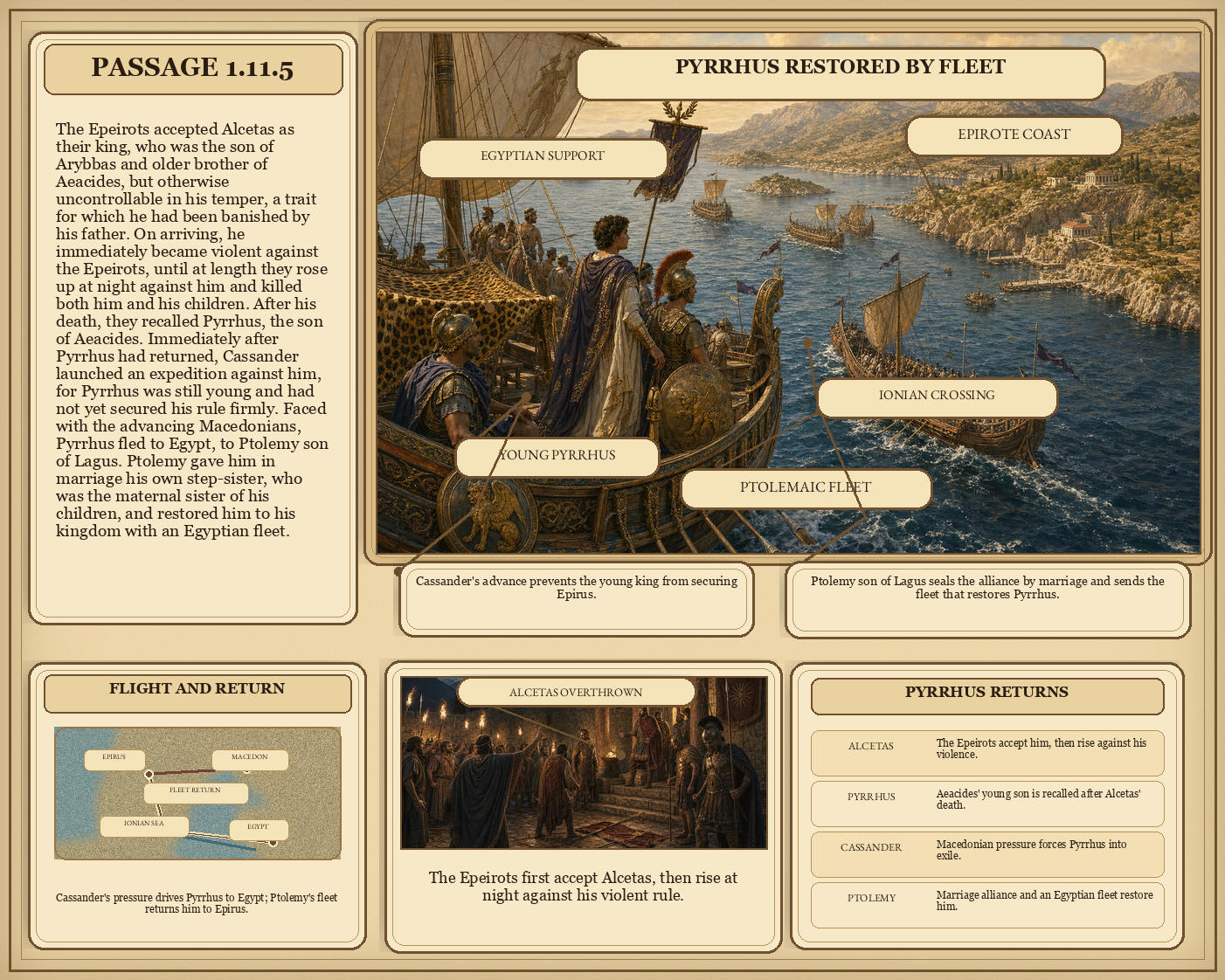Click the passage body text paragraph
This screenshot has height=980, width=1225.
[192, 330]
